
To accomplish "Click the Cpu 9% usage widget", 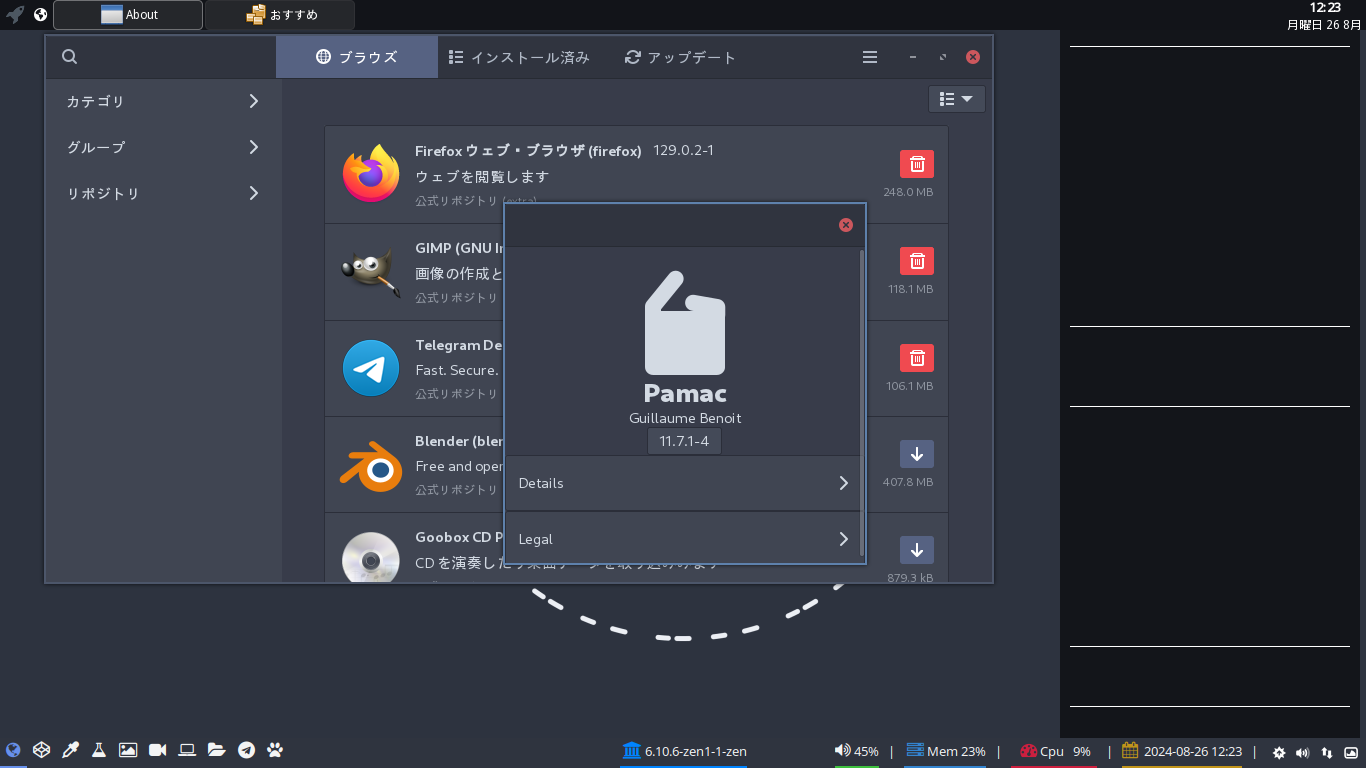I will tap(1055, 751).
